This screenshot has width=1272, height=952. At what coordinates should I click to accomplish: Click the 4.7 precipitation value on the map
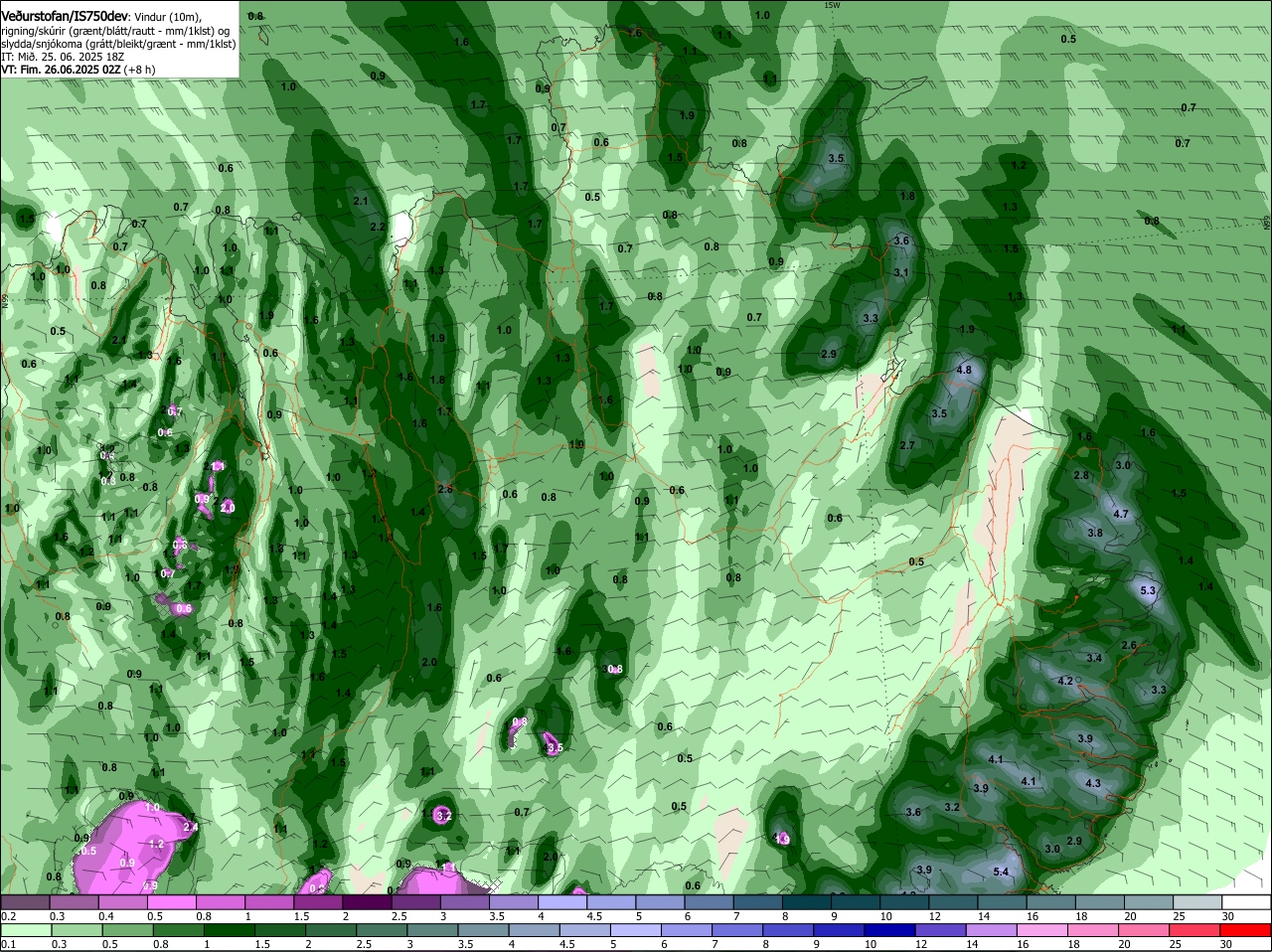point(1121,514)
